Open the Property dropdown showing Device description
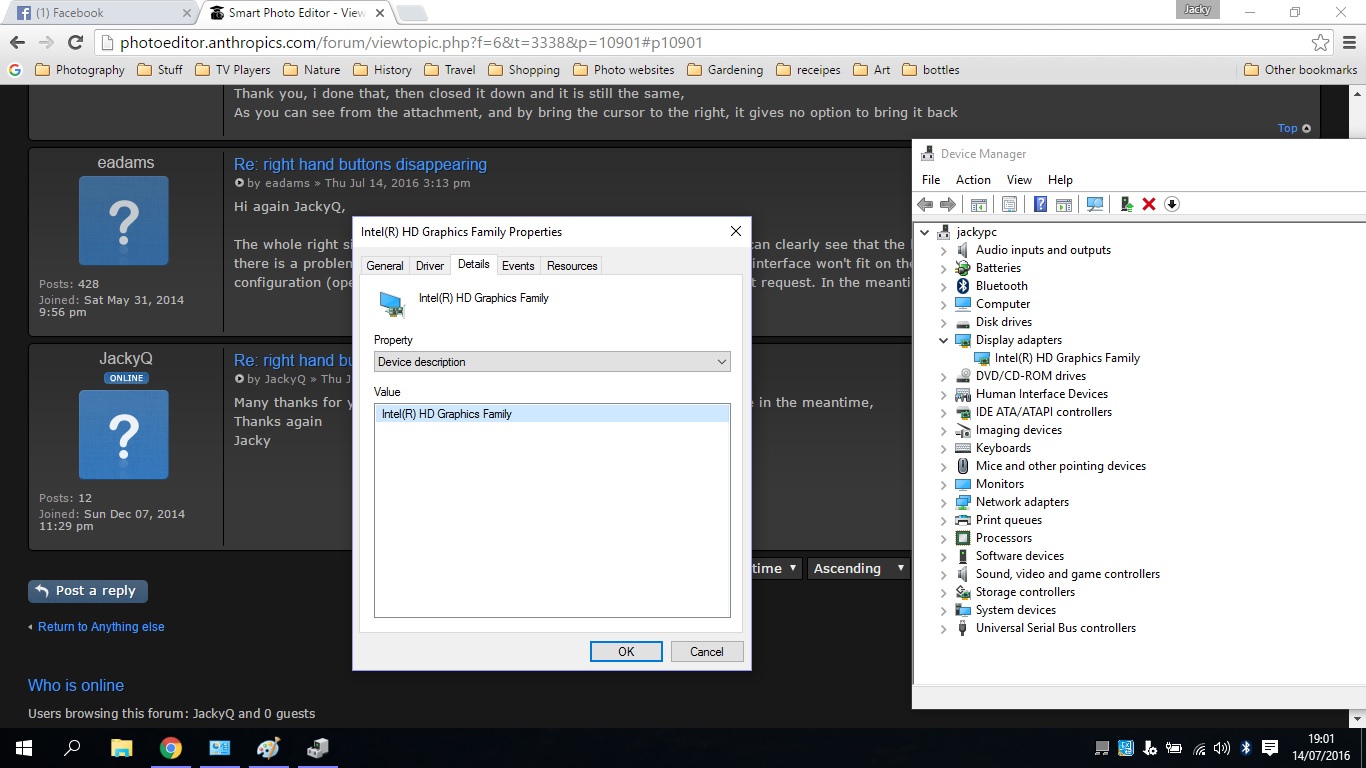 pos(552,362)
